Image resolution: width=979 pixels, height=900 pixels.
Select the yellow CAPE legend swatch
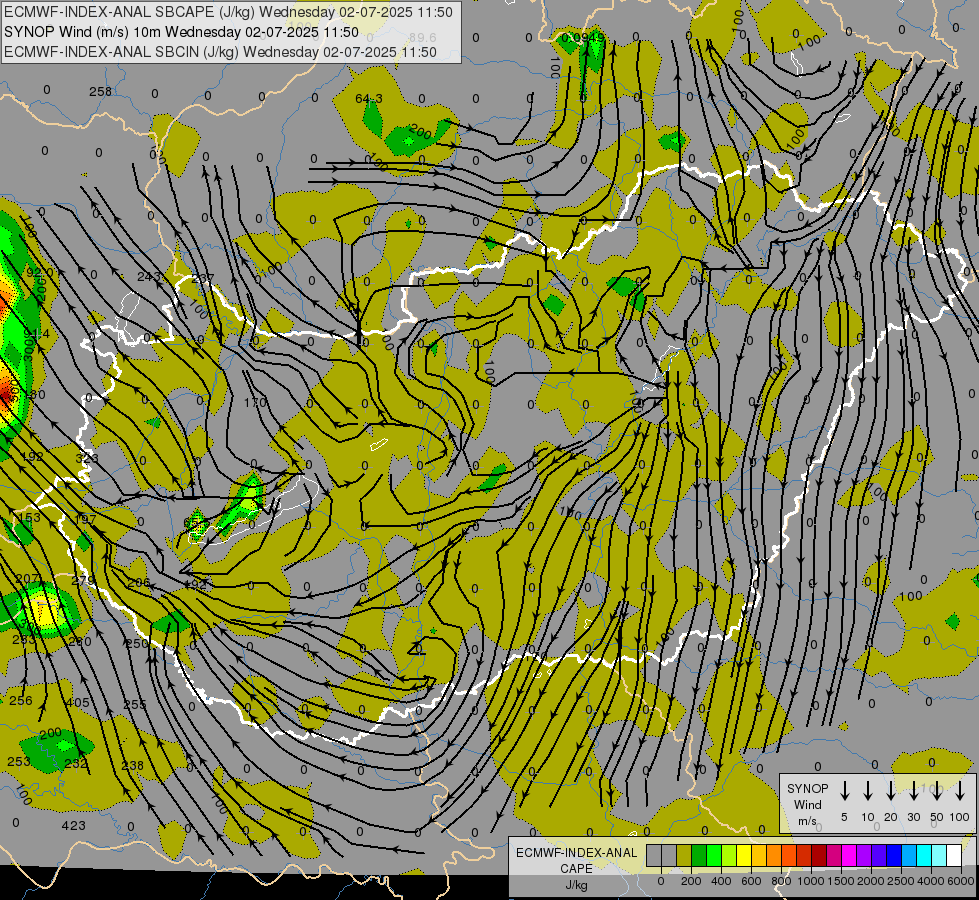point(744,855)
